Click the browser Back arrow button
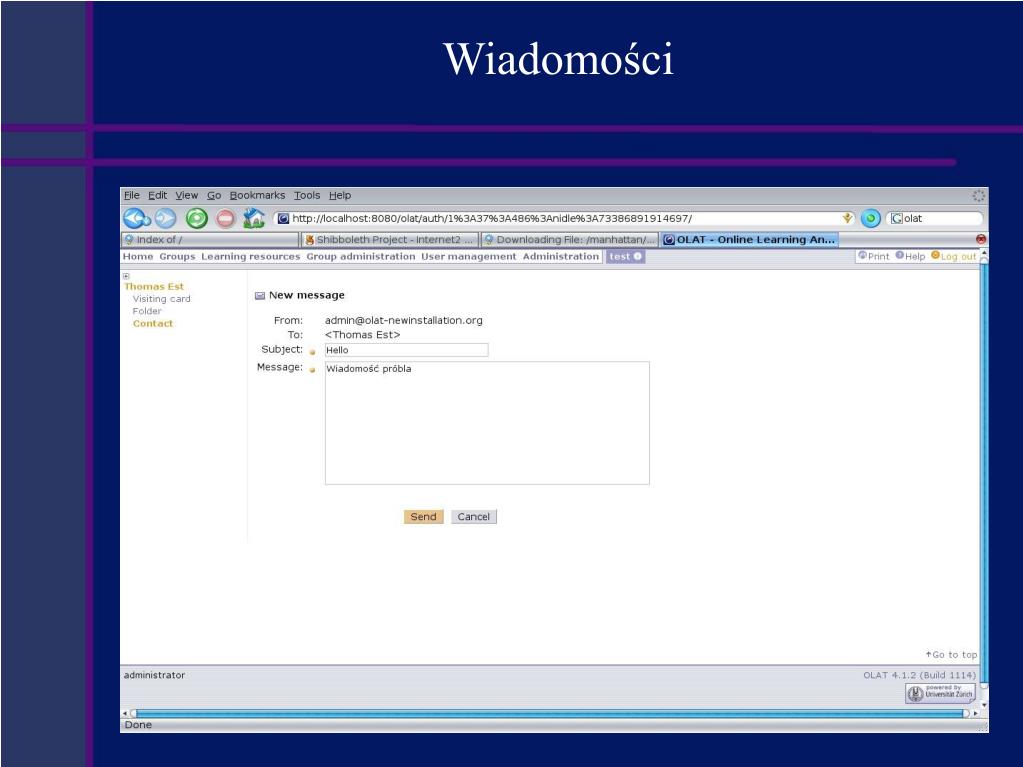Screen dimensions: 1023x767 (137, 218)
